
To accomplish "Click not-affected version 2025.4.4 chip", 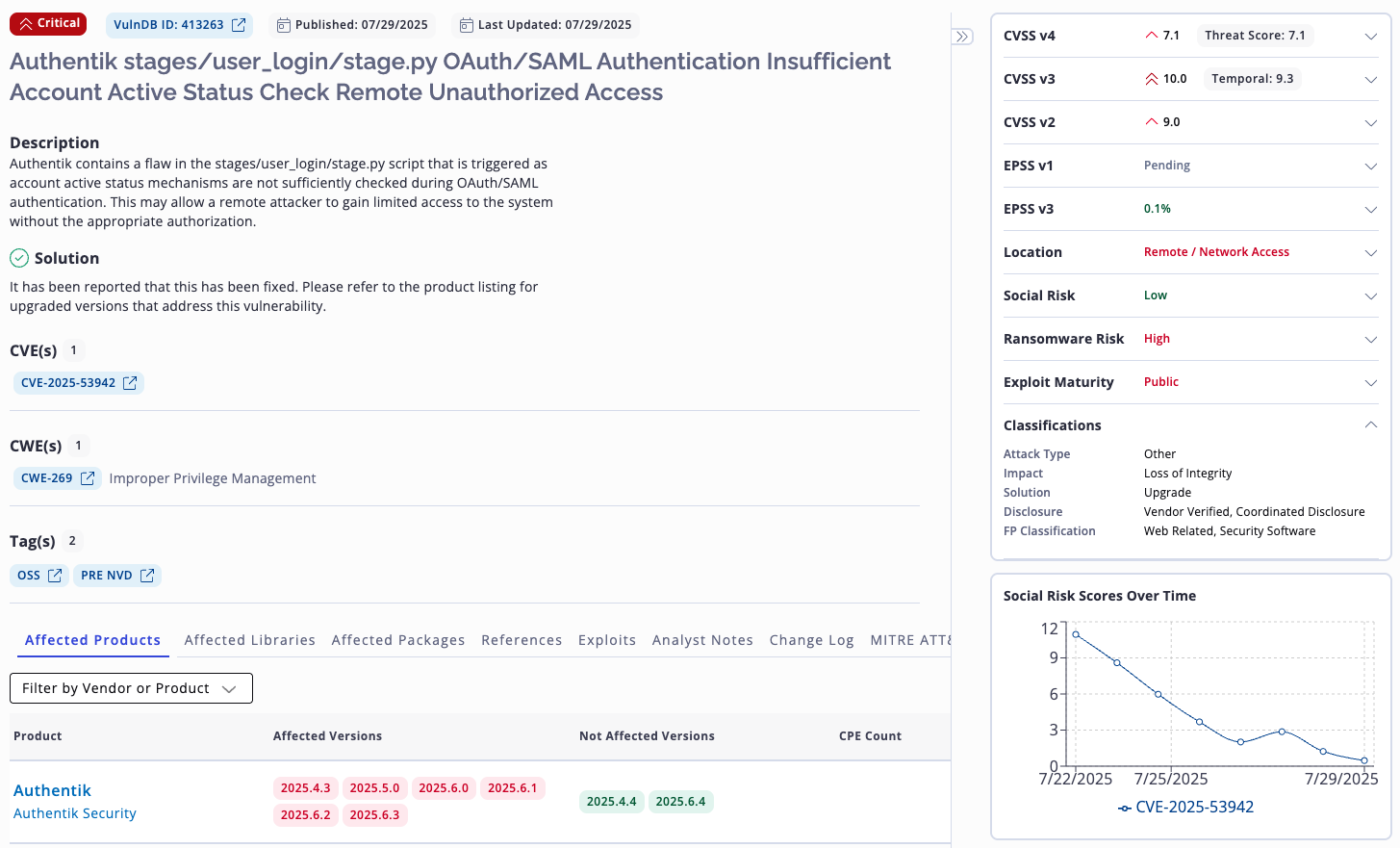I will 612,802.
